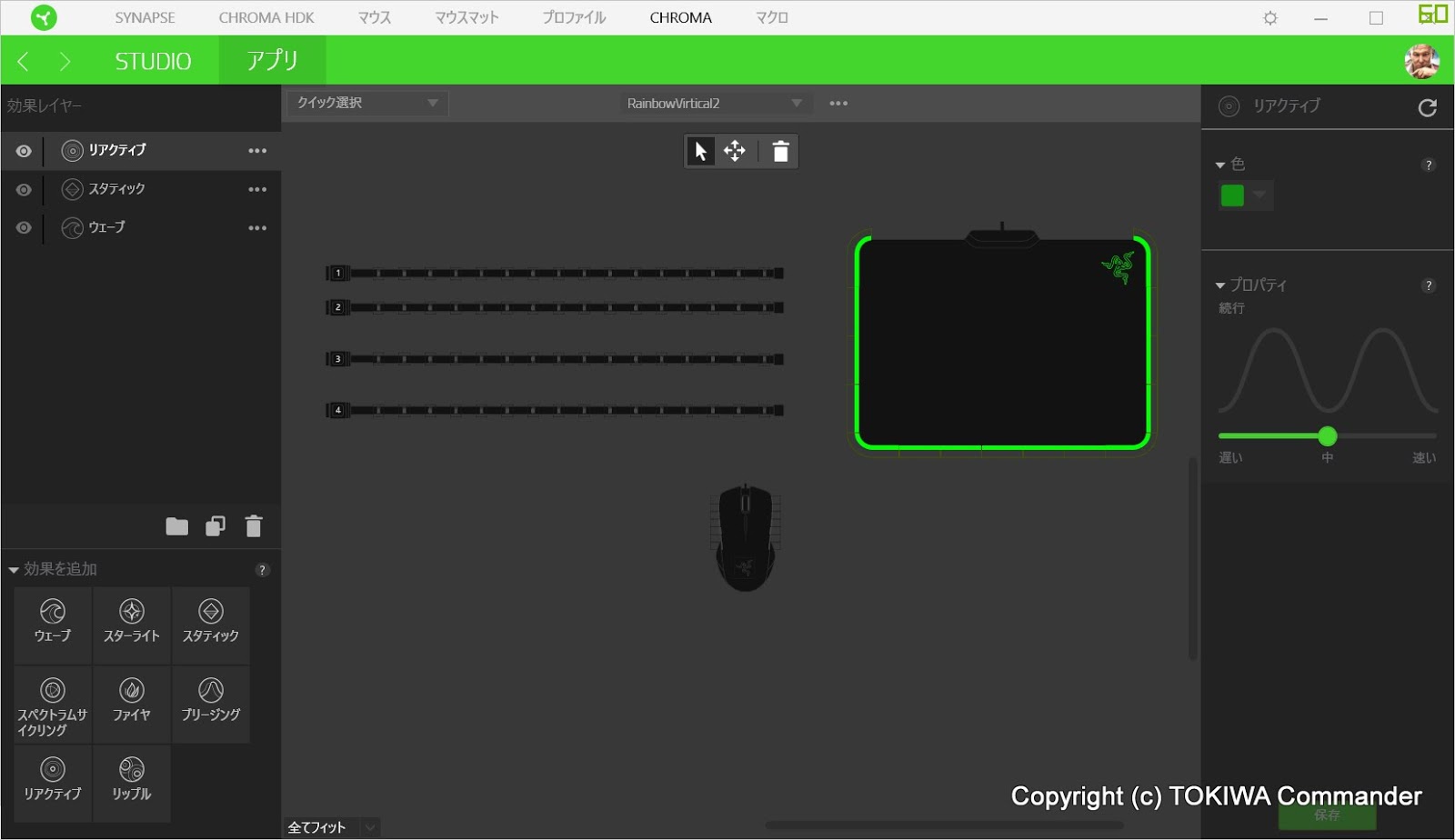Switch to the STUDIO tab

(x=151, y=60)
